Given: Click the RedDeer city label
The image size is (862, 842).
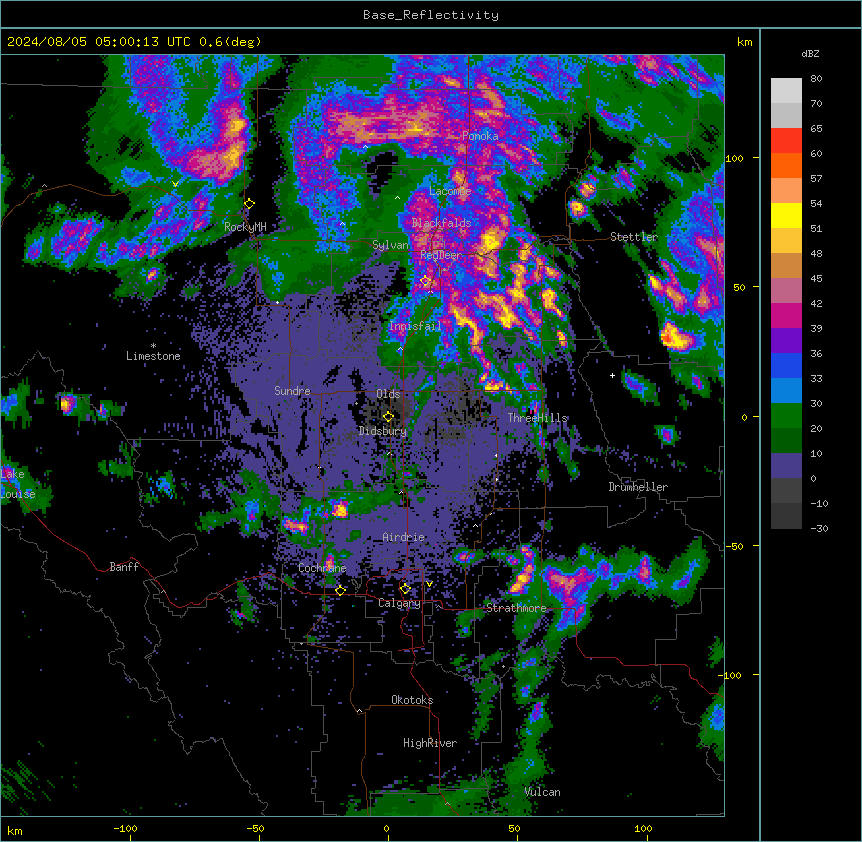Looking at the screenshot, I should (x=441, y=255).
